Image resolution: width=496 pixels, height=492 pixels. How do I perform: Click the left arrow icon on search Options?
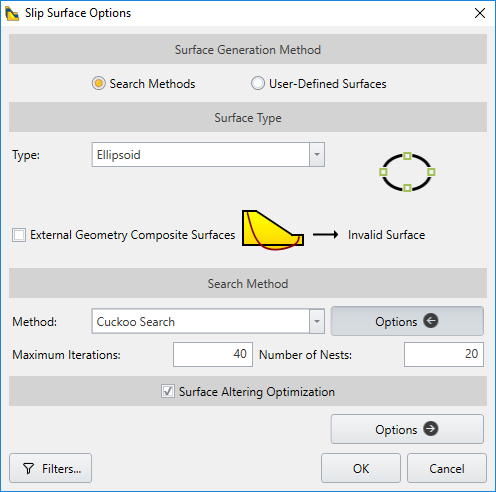(x=431, y=321)
